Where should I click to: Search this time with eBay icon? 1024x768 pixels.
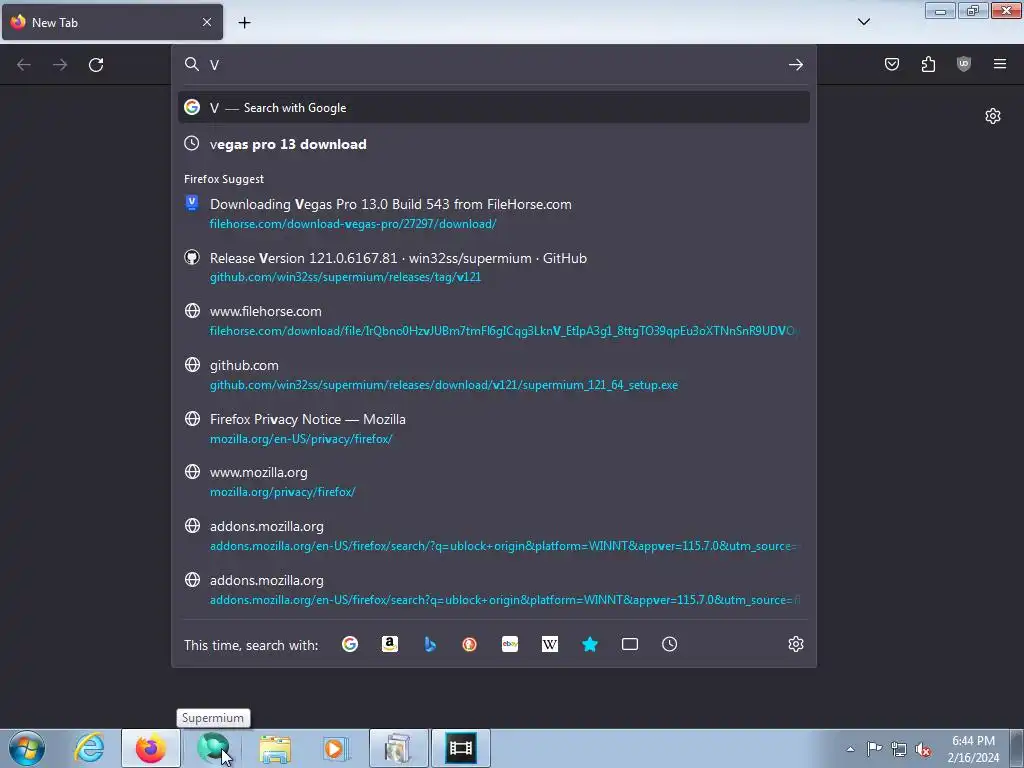pos(510,645)
